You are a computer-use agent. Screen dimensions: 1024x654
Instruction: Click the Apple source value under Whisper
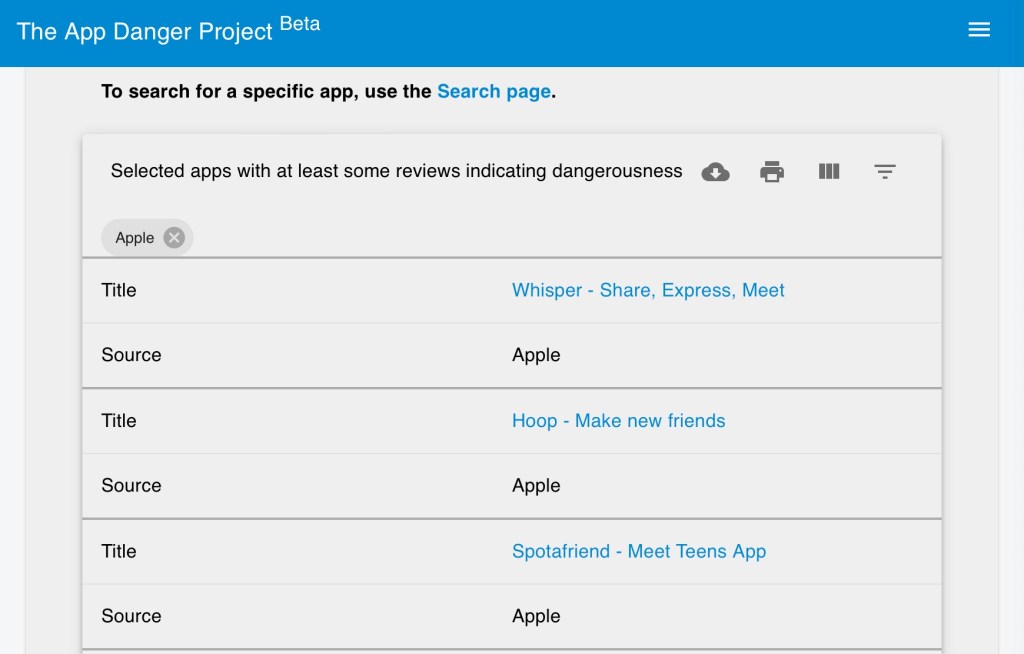(536, 355)
